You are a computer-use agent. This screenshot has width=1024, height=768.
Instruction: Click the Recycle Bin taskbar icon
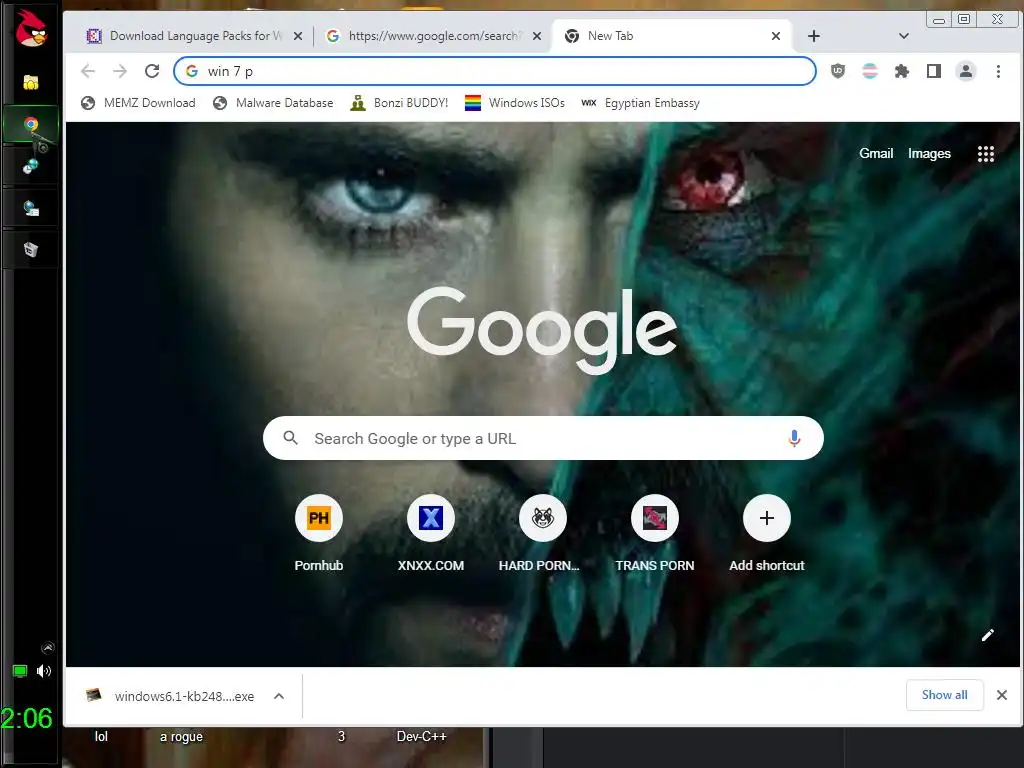click(31, 249)
